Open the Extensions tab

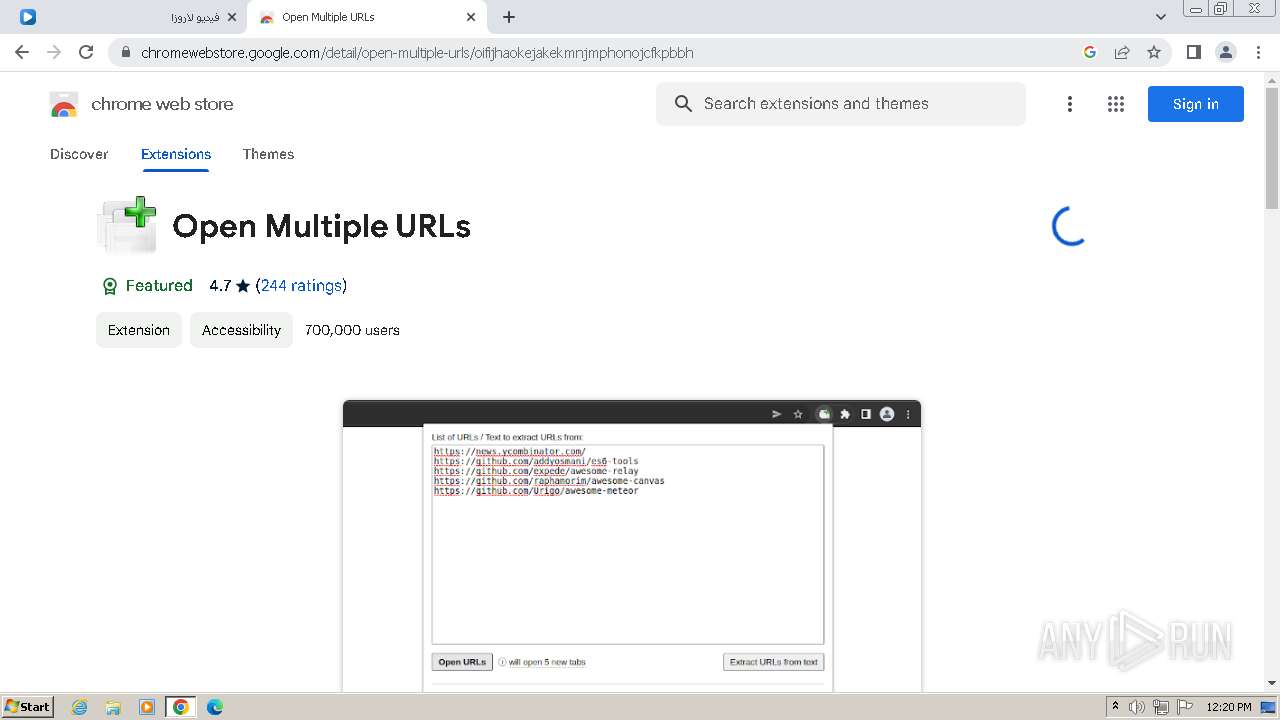[x=176, y=154]
